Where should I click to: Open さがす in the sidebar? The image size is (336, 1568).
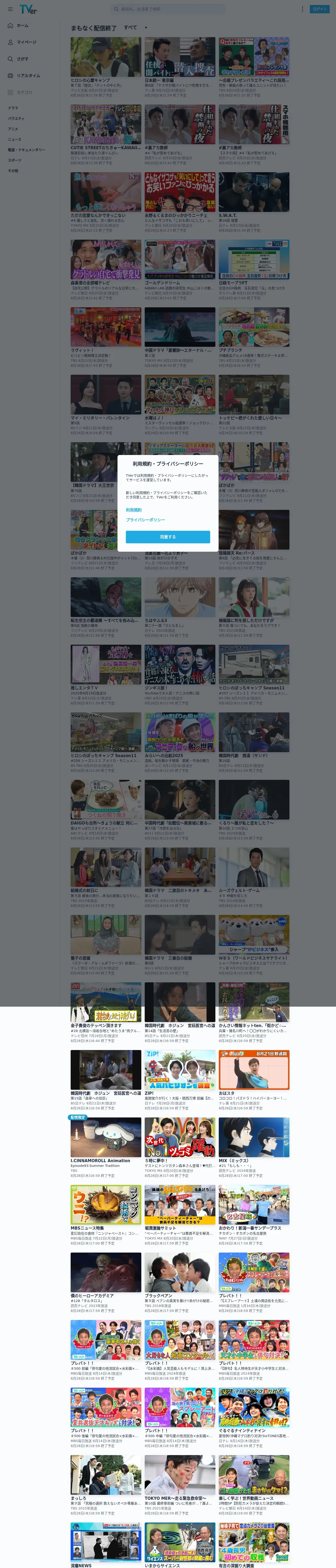(x=23, y=59)
